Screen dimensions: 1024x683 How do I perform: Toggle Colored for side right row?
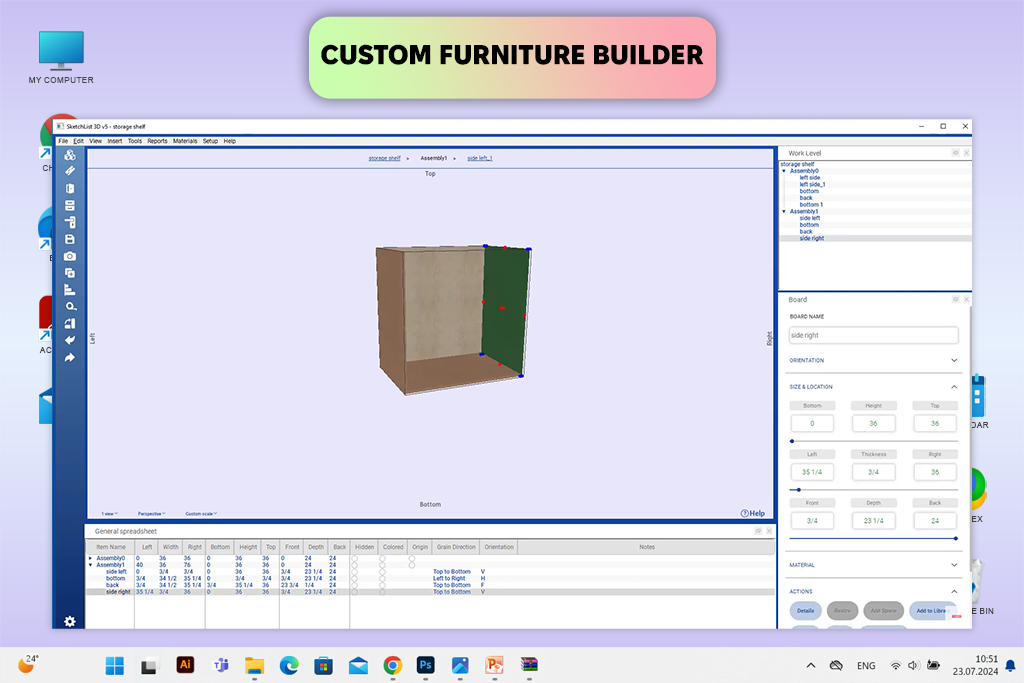pos(383,592)
